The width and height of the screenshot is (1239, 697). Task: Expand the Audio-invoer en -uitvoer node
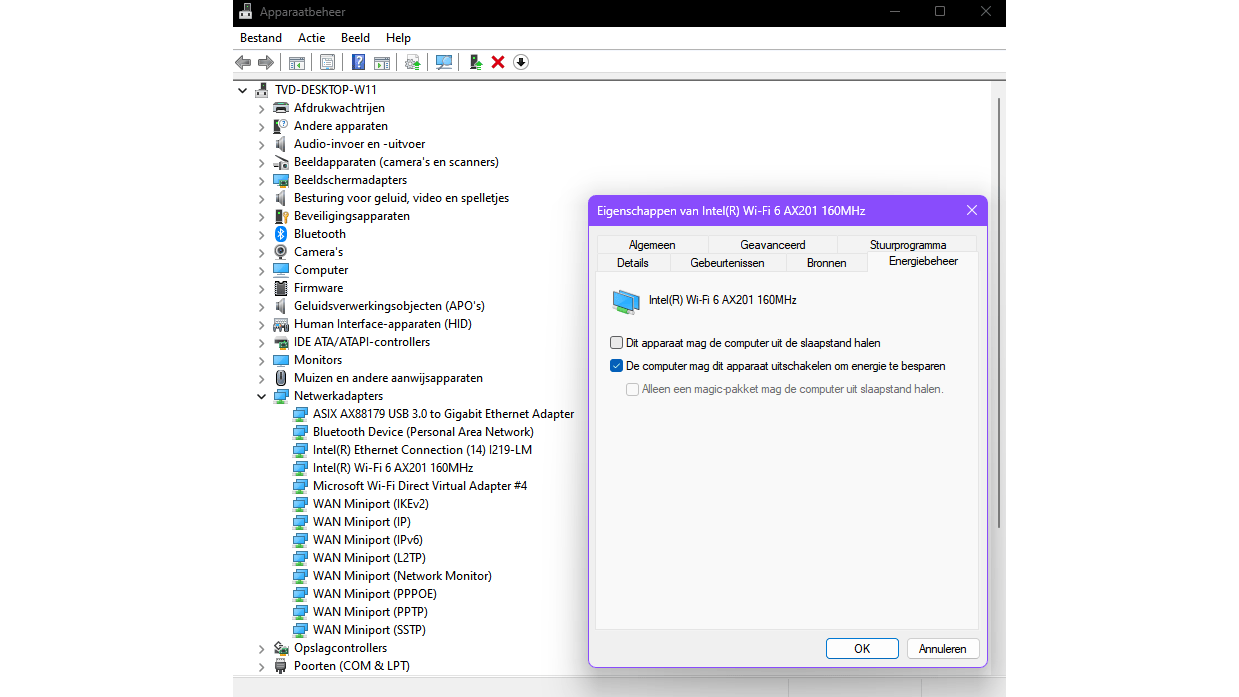(x=262, y=145)
